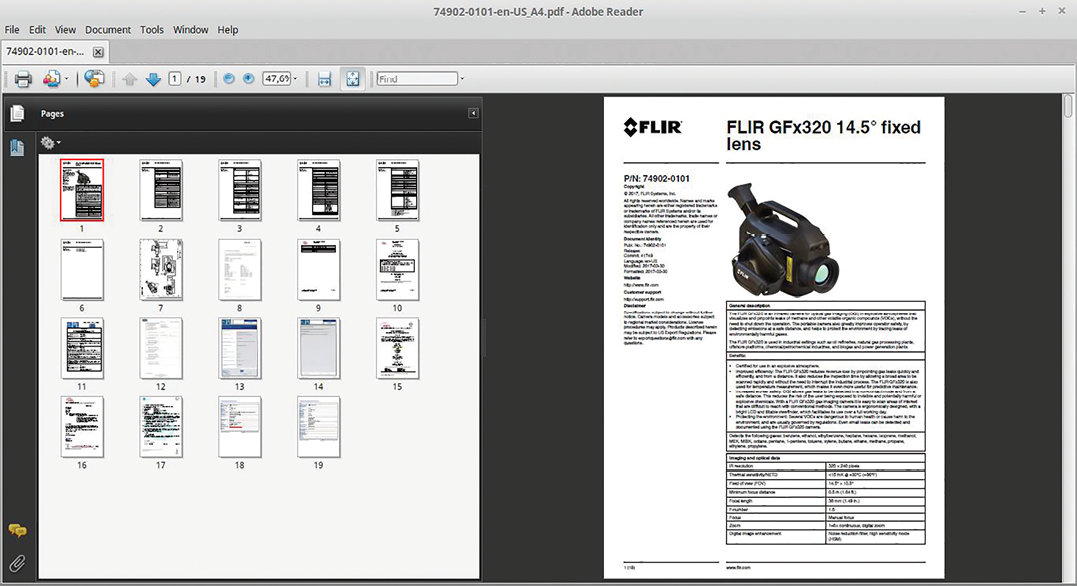The height and width of the screenshot is (586, 1077).
Task: Click the Print icon in the toolbar
Action: click(x=23, y=79)
